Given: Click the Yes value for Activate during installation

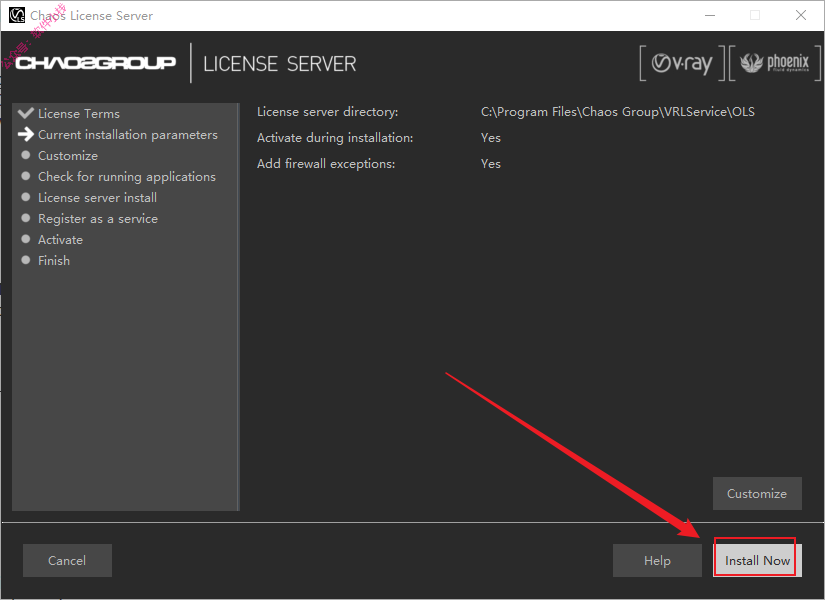Looking at the screenshot, I should (490, 138).
